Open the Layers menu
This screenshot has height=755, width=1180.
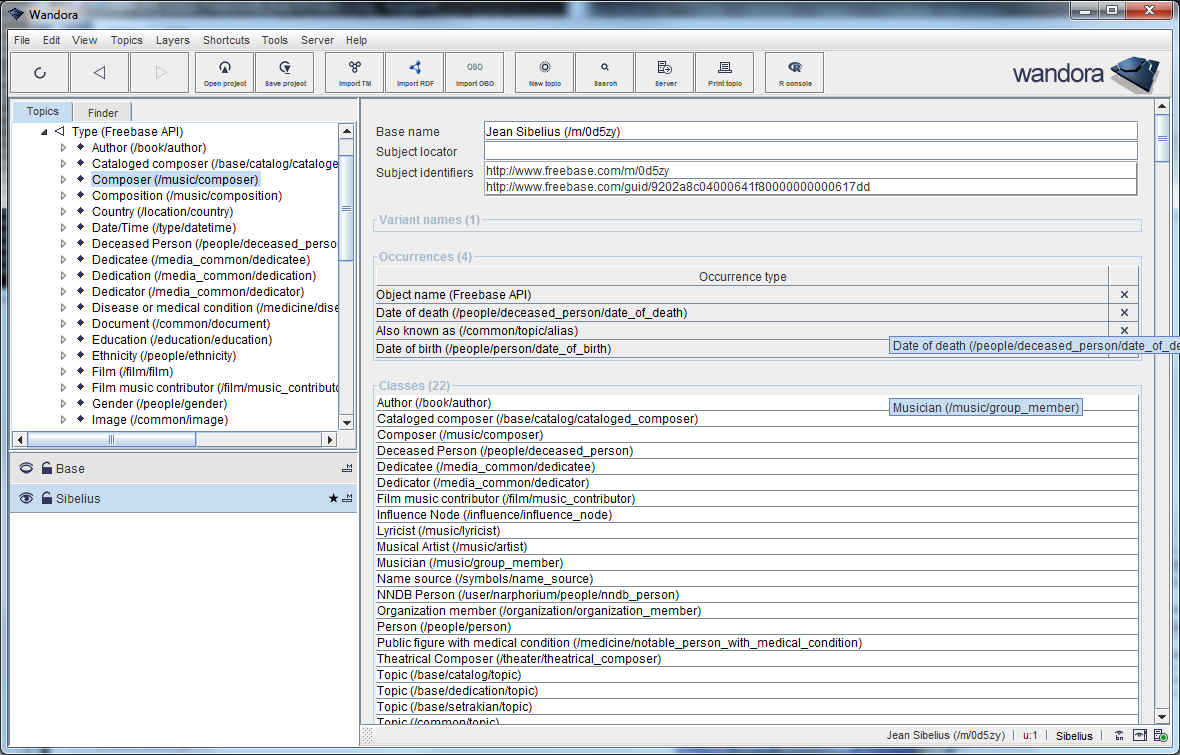click(x=172, y=40)
